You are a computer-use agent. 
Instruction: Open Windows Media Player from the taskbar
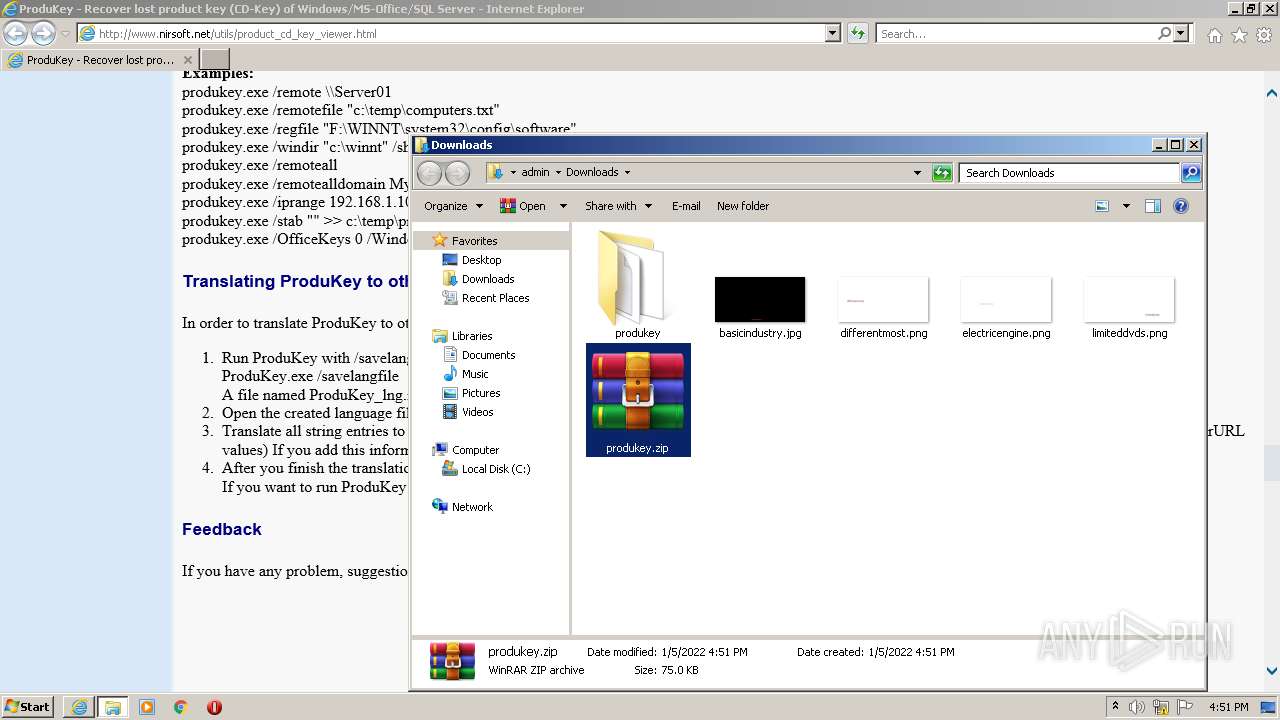point(147,707)
